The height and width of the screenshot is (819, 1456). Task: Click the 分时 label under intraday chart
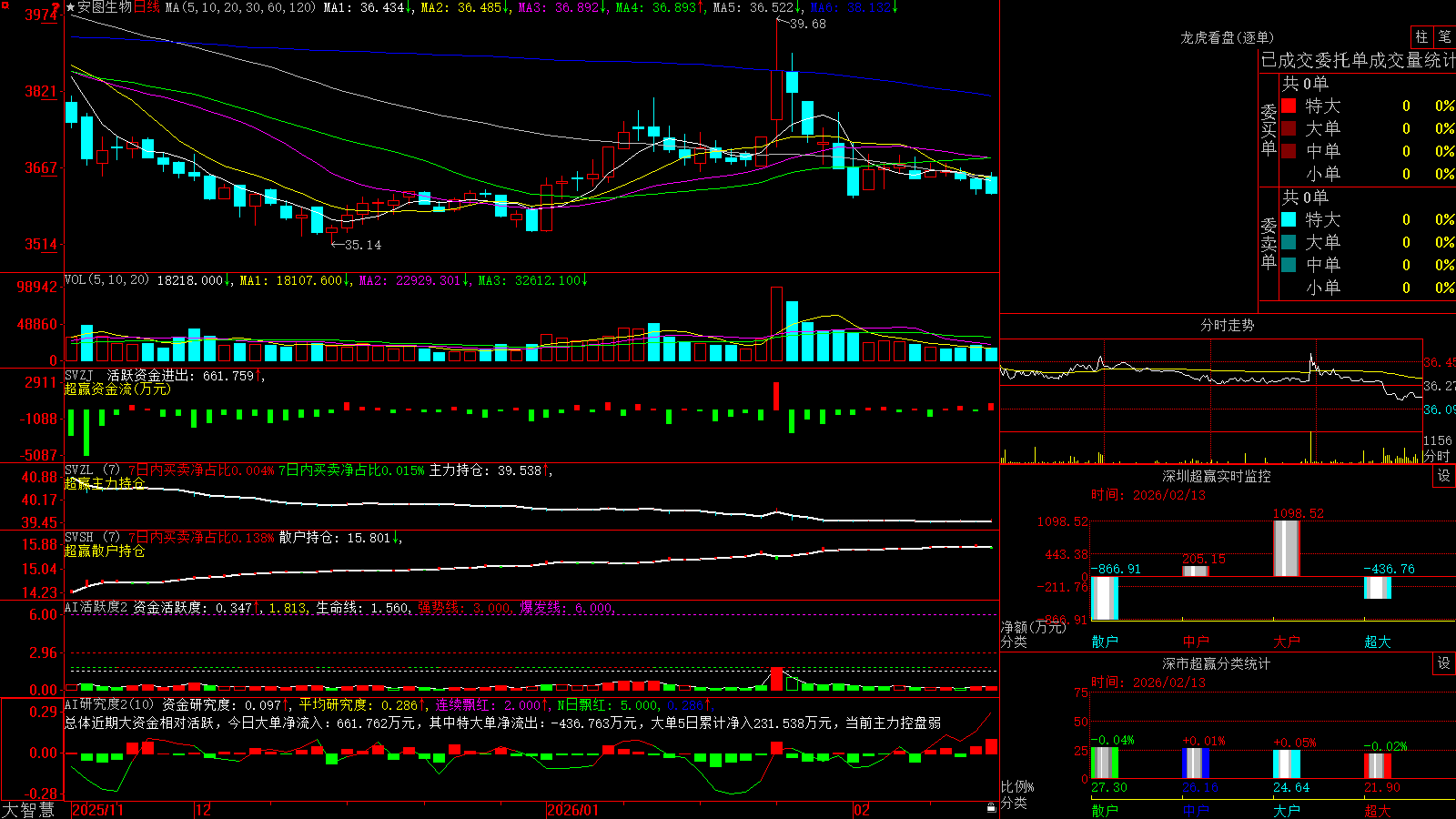[1436, 456]
